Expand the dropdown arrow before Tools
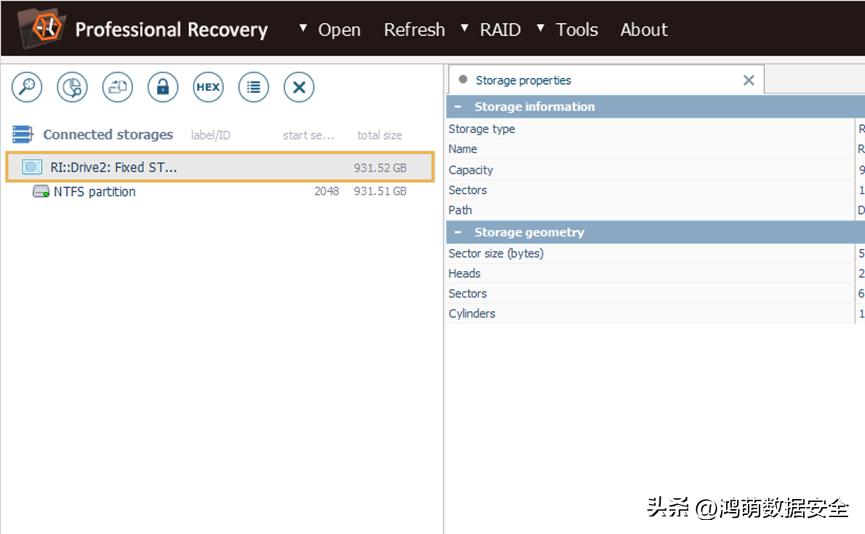 pos(541,28)
